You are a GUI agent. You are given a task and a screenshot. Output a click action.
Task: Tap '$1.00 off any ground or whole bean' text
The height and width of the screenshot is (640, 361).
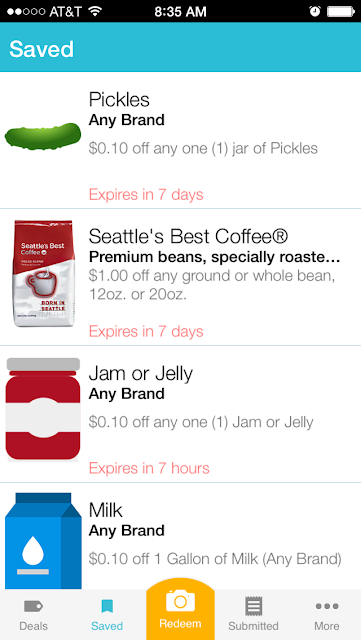(x=212, y=276)
